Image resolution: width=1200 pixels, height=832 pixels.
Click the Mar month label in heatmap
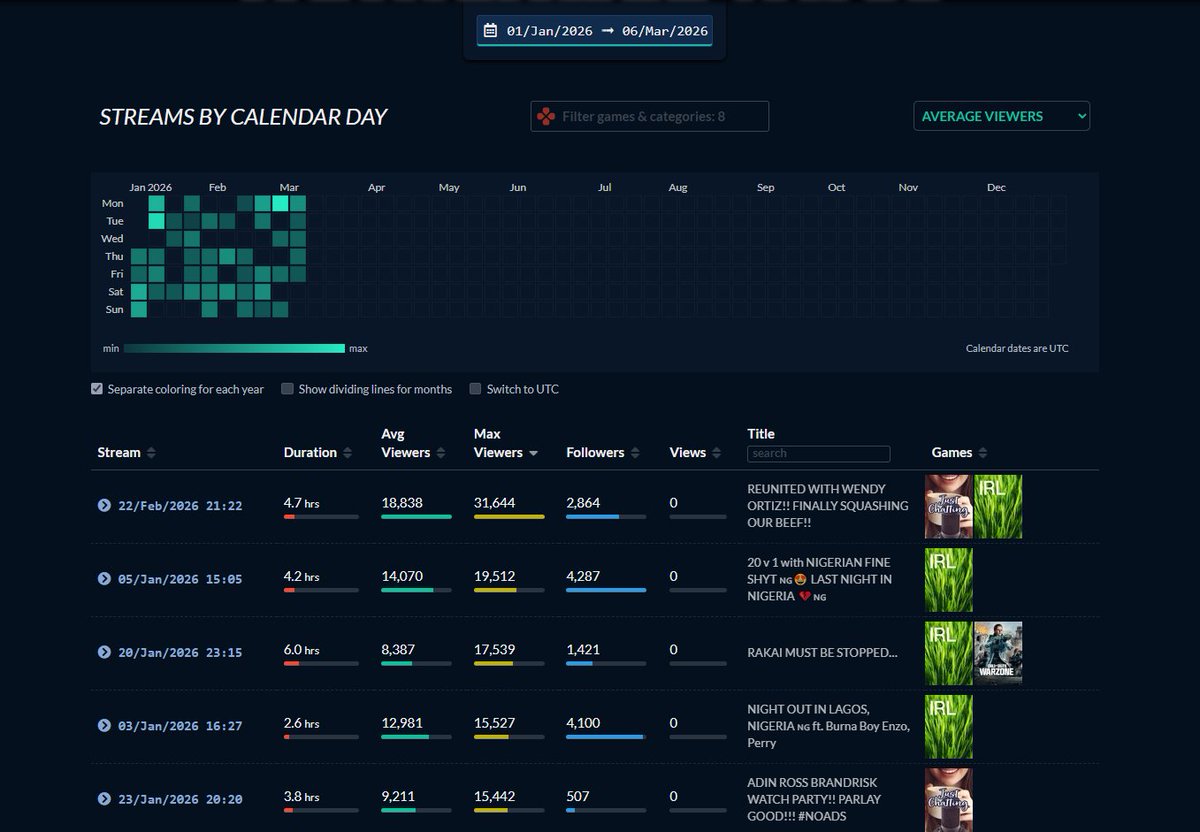289,187
